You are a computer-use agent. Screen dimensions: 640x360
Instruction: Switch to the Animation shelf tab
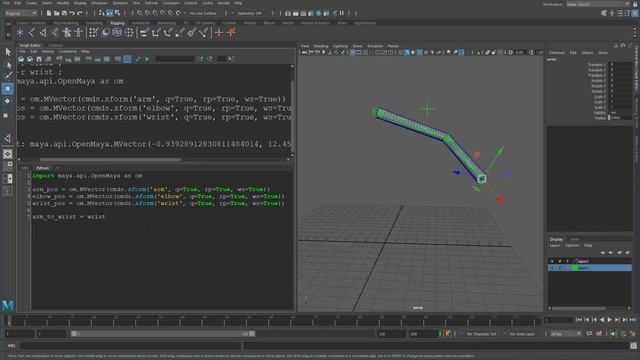(141, 23)
